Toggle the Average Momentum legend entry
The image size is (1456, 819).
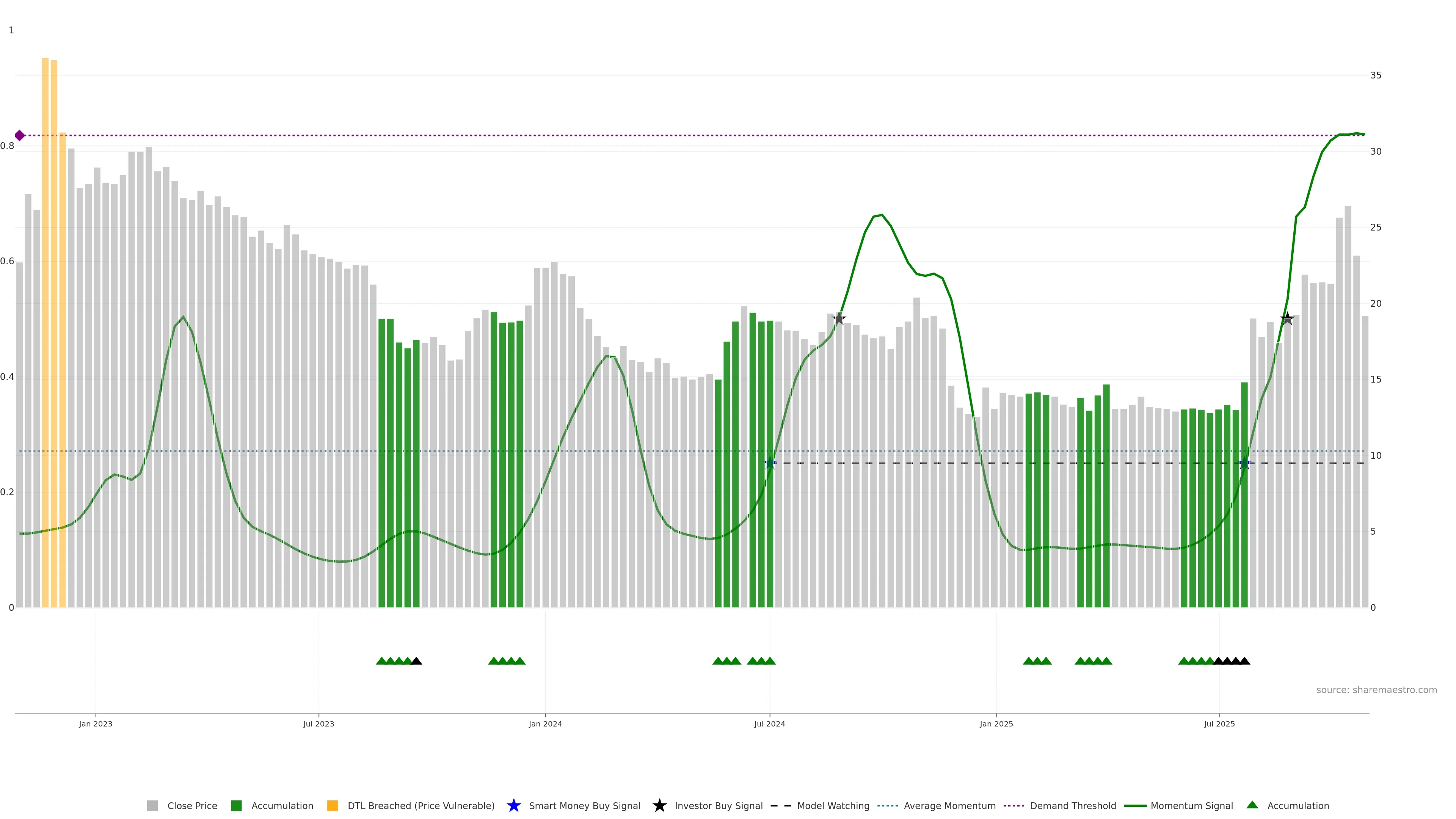[949, 806]
